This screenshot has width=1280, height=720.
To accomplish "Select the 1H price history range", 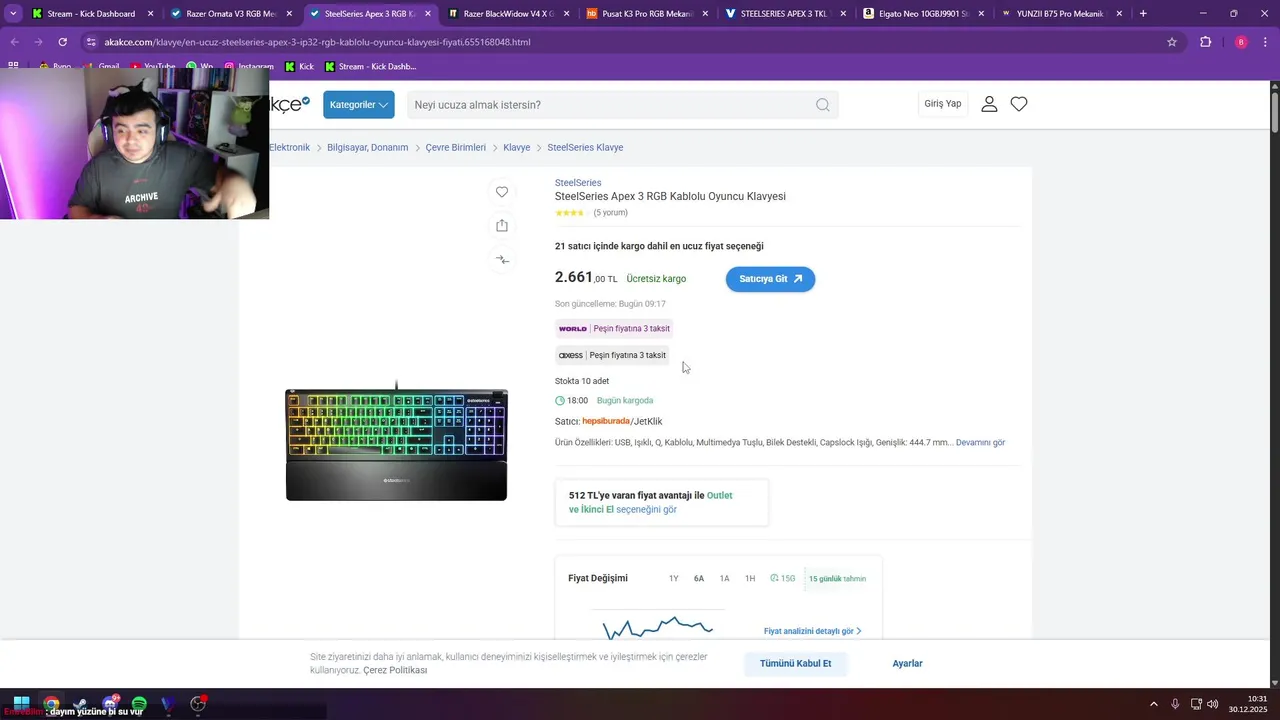I will (750, 579).
